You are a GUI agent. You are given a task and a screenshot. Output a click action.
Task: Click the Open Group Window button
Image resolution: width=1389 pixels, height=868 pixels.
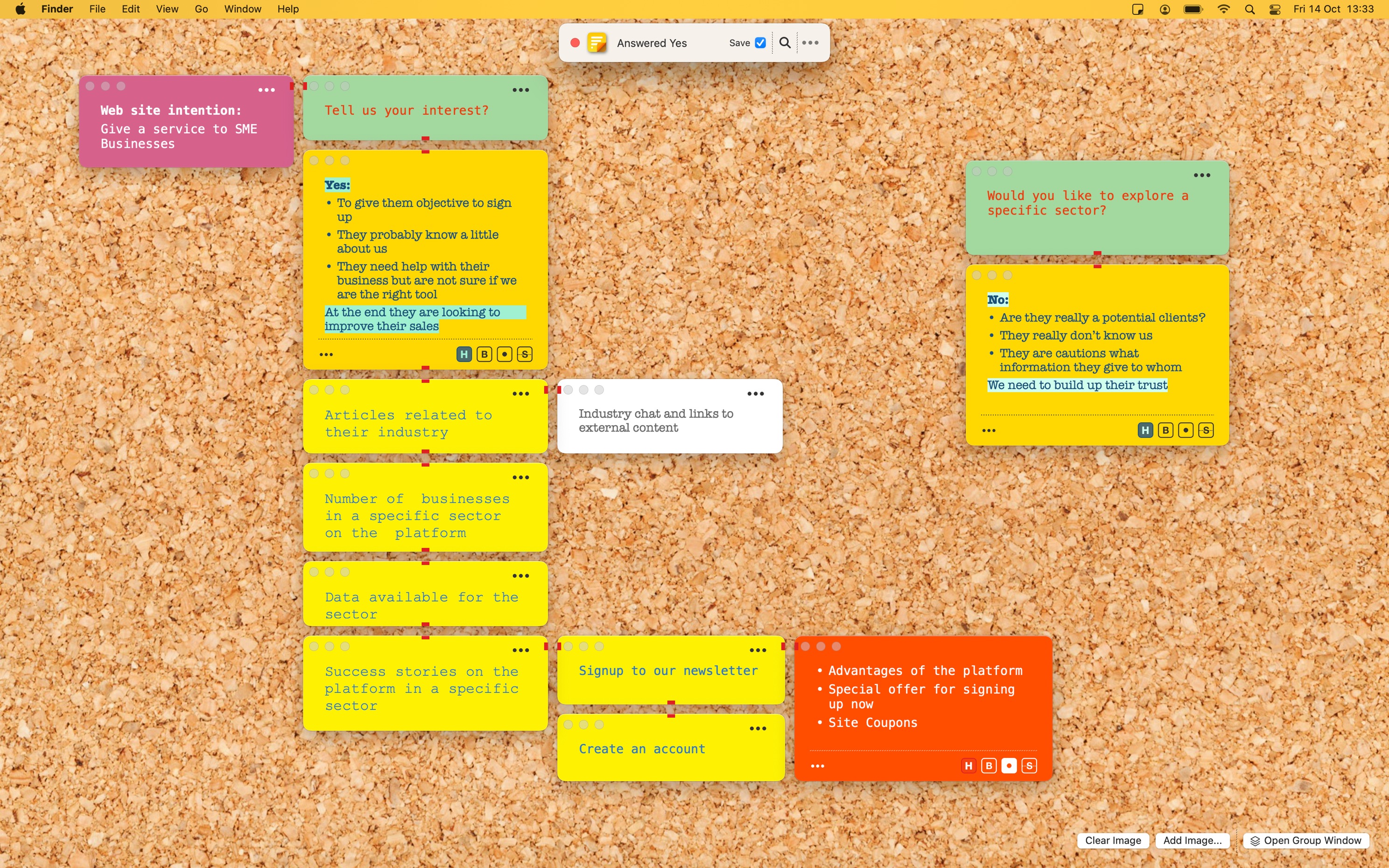(1306, 840)
